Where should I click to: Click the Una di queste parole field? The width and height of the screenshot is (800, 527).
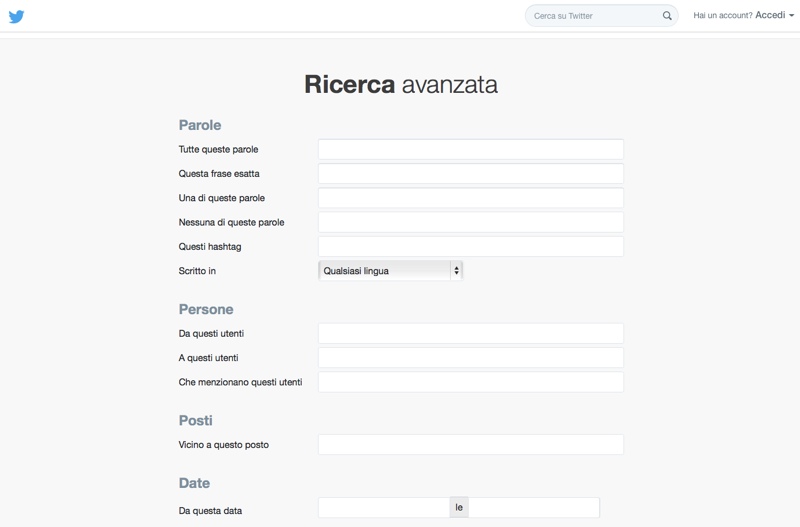tap(470, 198)
